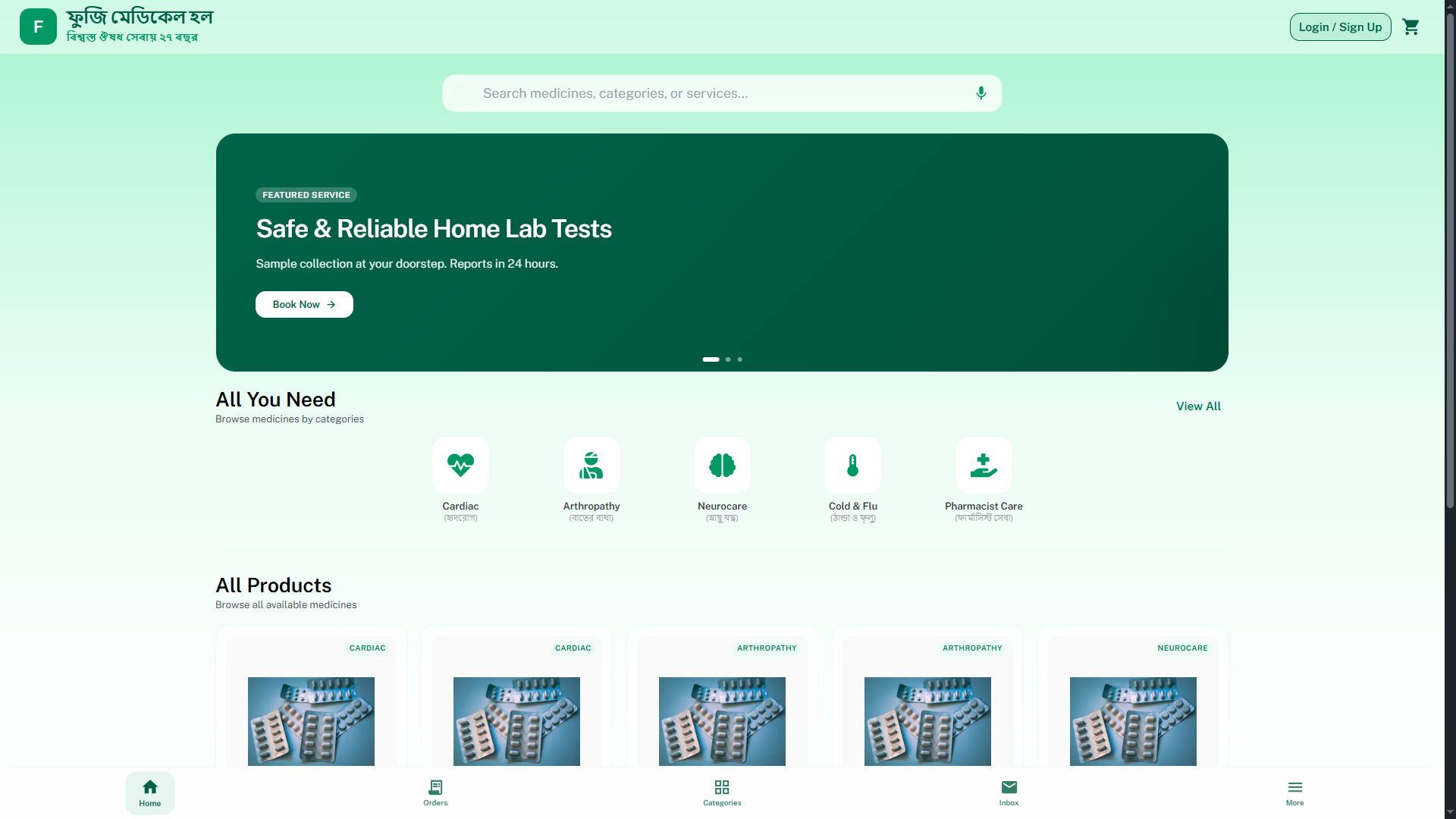Screen dimensions: 1456x819
Task: Open second Cardiac product image
Action: (516, 721)
